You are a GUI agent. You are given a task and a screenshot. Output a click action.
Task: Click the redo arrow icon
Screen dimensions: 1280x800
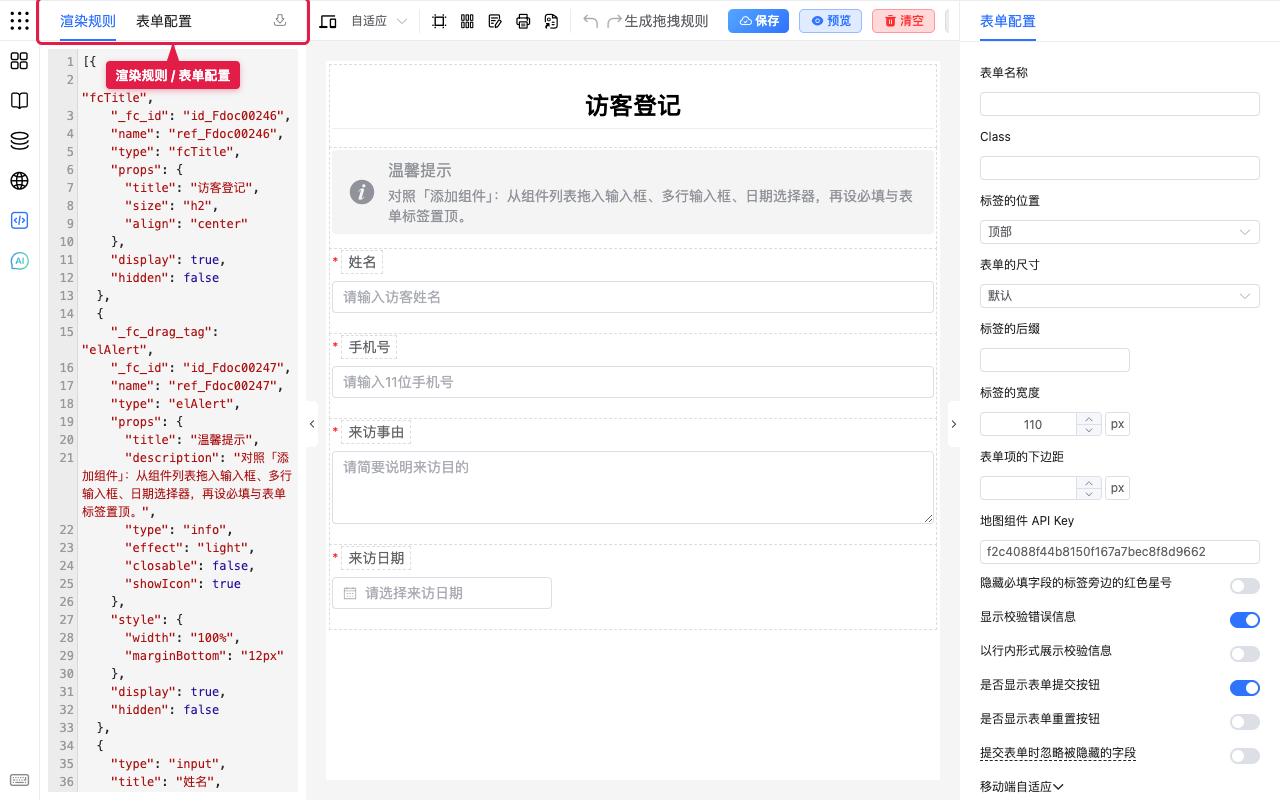point(614,21)
